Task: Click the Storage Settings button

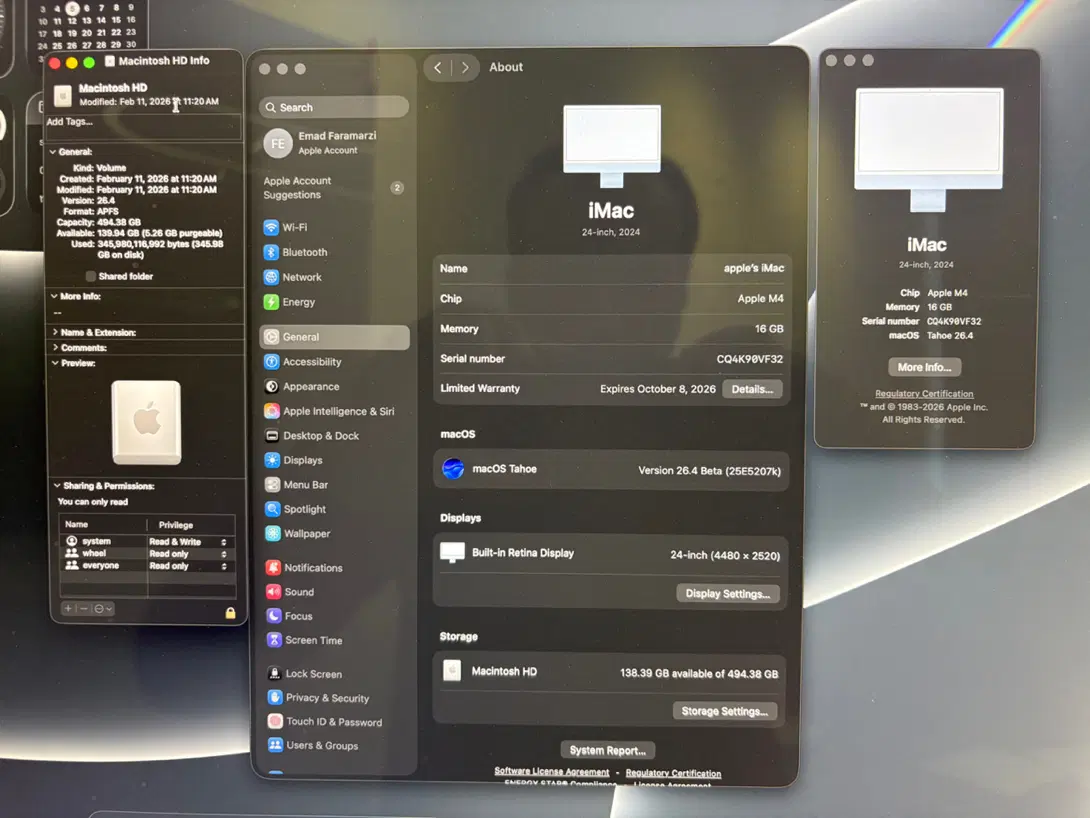Action: (724, 711)
